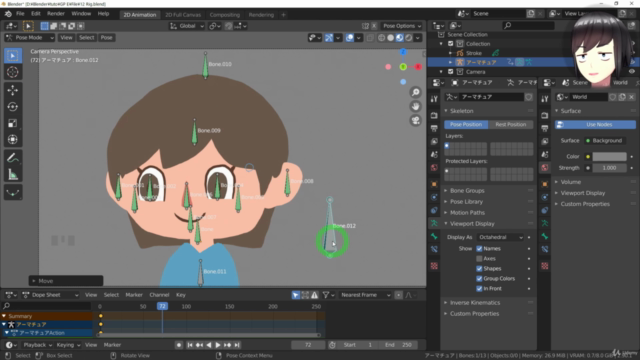Open the Global transform orientation dropdown

point(187,26)
